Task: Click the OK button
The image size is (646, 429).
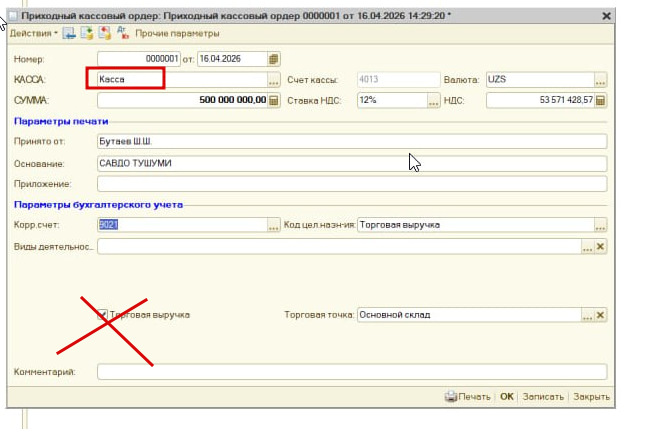Action: pos(507,396)
